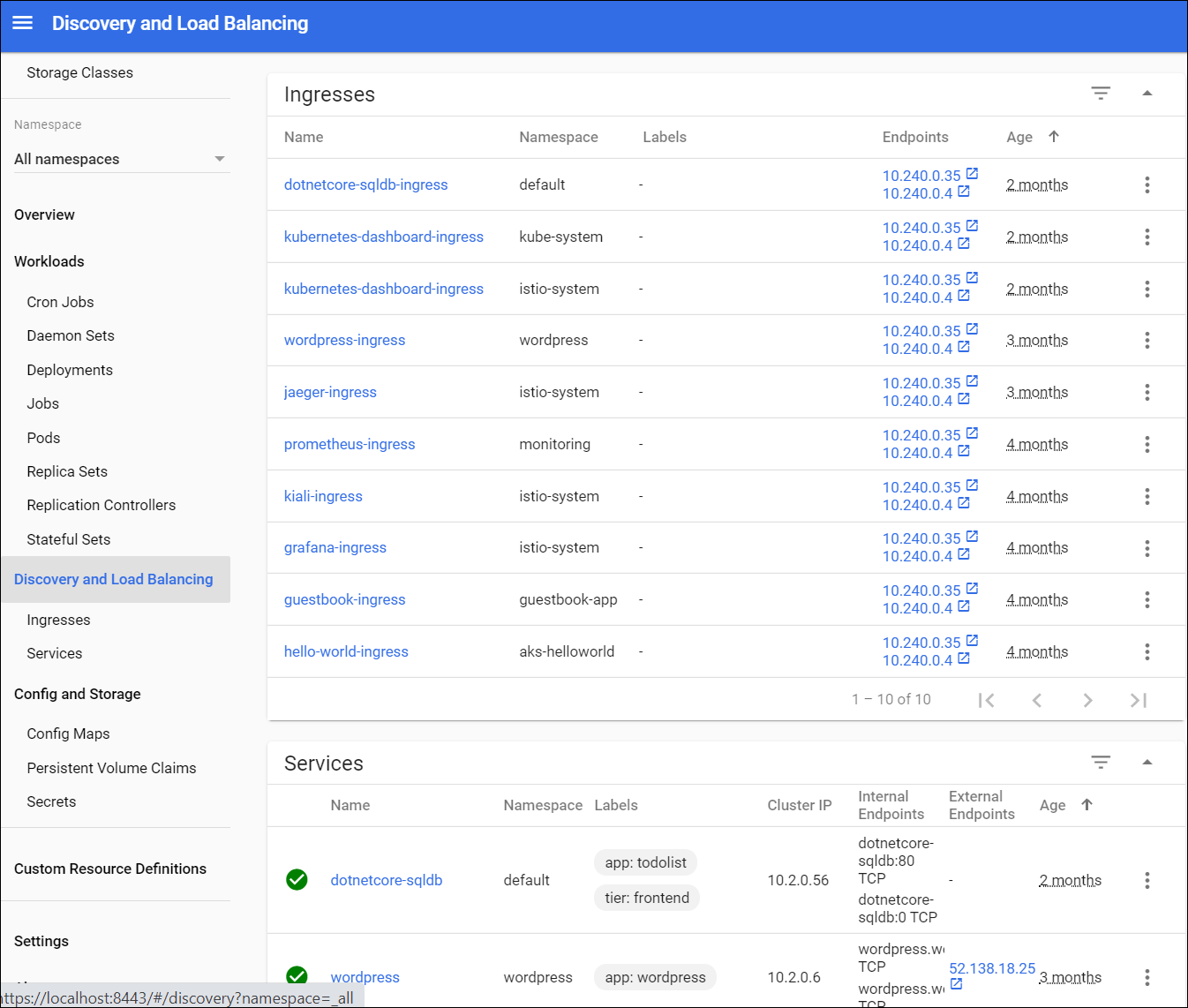Open the hamburger navigation menu
Viewport: 1188px width, 1008px height.
(23, 23)
